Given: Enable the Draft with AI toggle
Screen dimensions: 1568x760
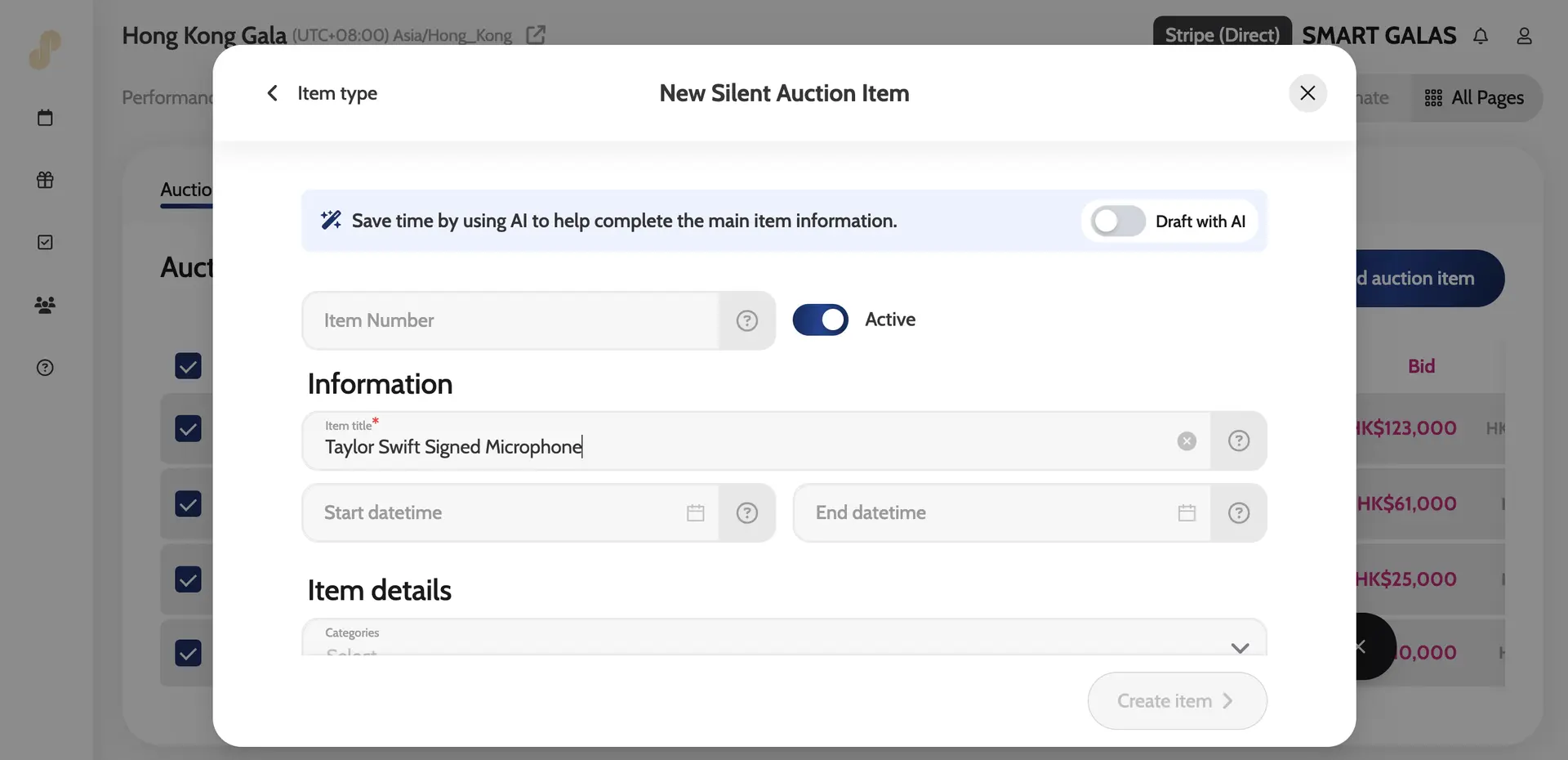Looking at the screenshot, I should coord(1118,221).
